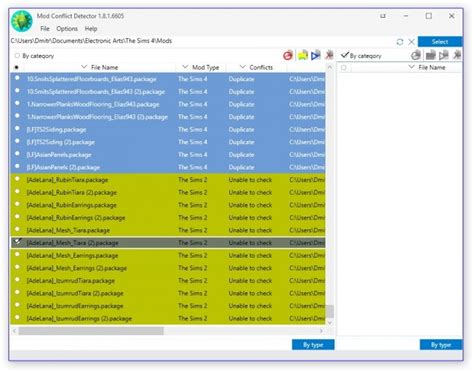474x372 pixels.
Task: Click The Sims 4 cell of [LF]AsianPanels.package row
Action: (192, 155)
